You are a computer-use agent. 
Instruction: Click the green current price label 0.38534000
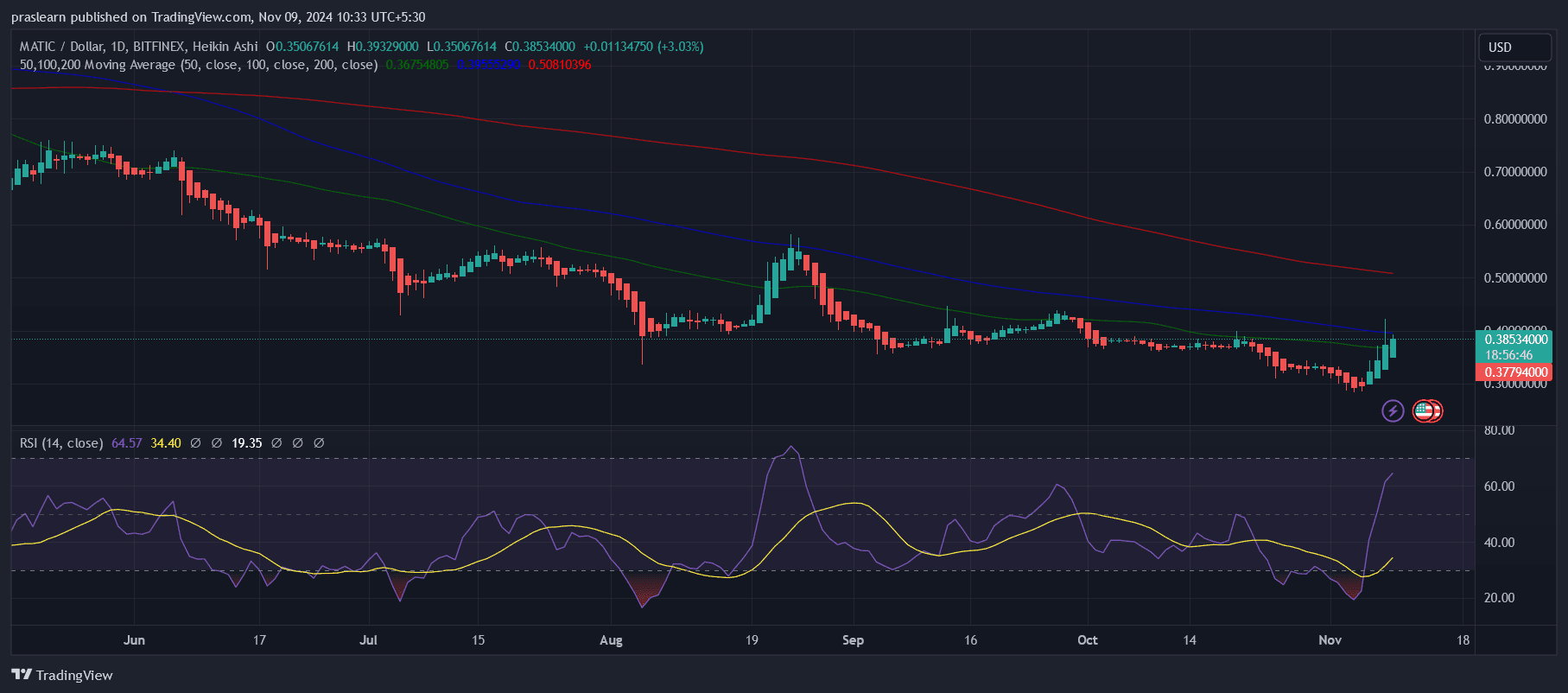tap(1515, 340)
